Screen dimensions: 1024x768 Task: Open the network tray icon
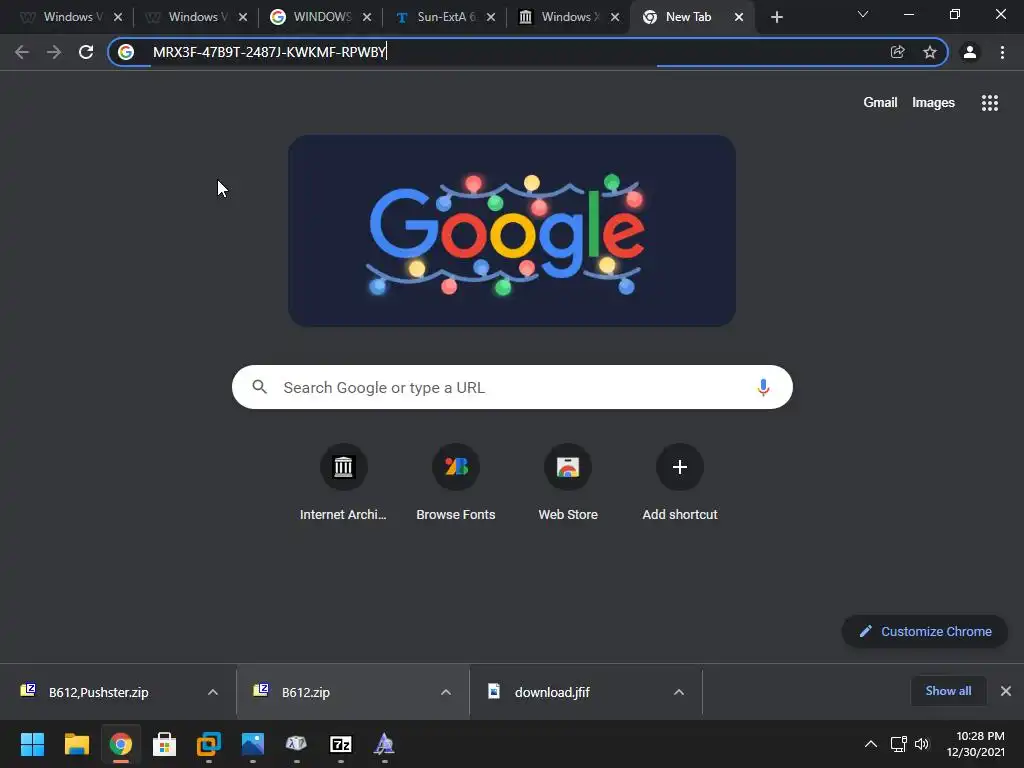click(899, 744)
